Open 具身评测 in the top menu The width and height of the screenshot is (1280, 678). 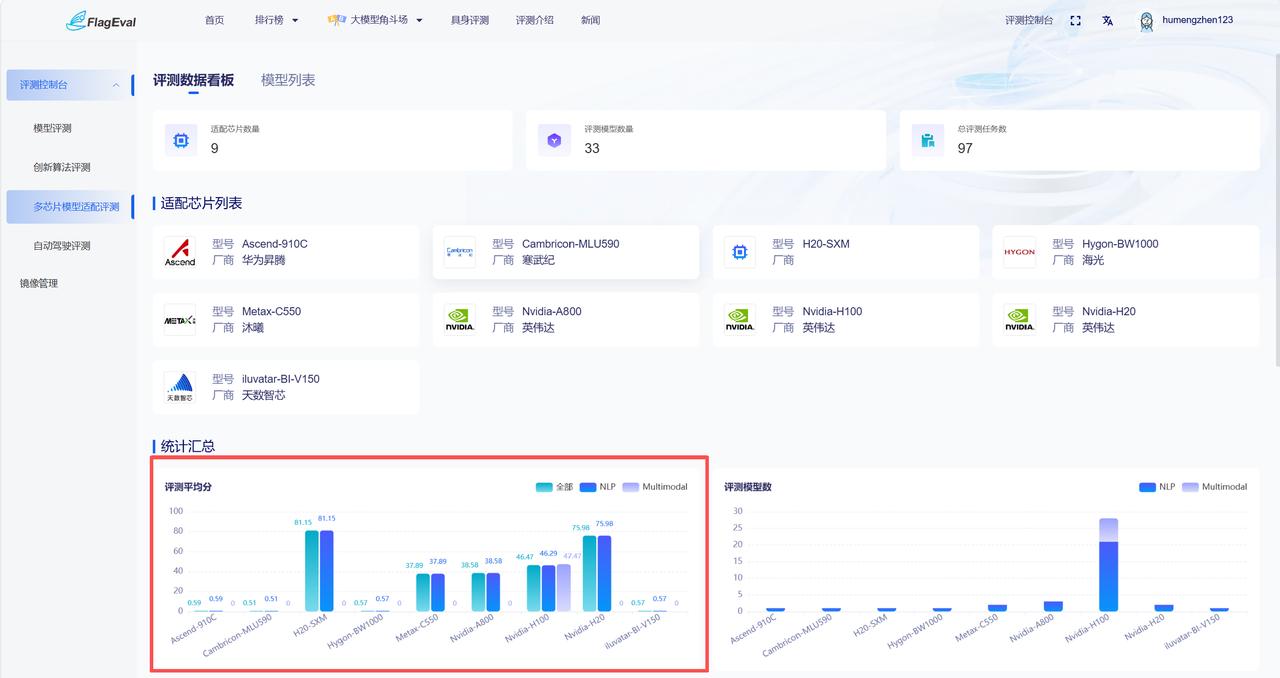coord(470,20)
